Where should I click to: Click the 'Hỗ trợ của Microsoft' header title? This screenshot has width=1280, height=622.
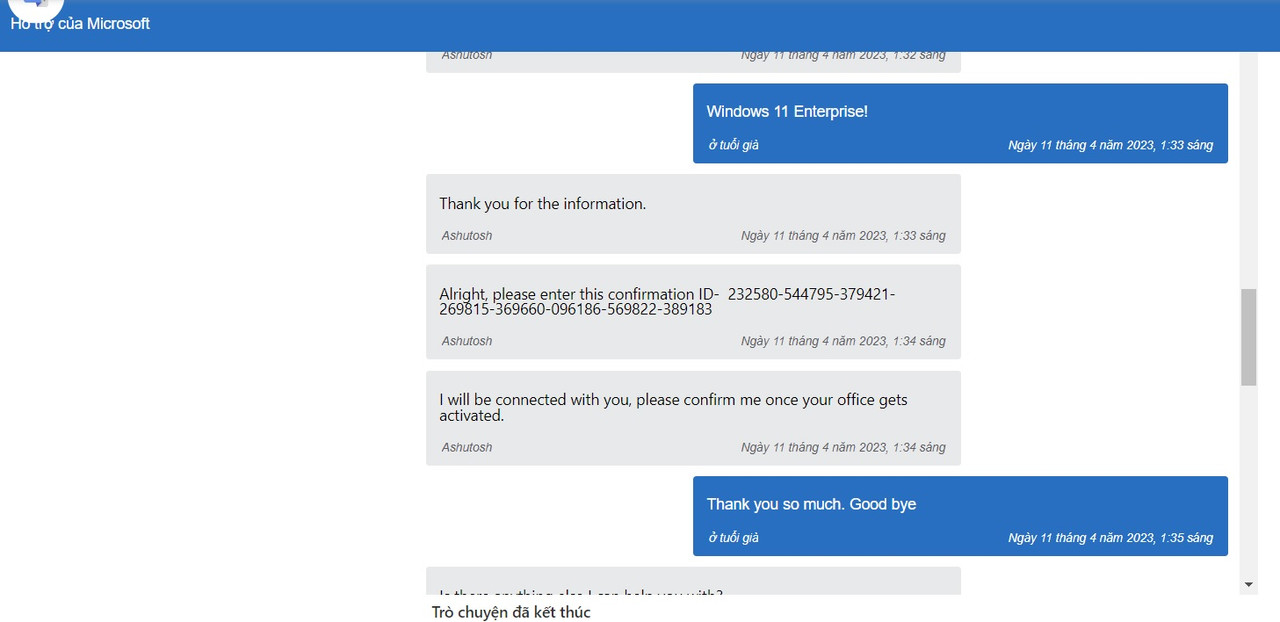80,23
